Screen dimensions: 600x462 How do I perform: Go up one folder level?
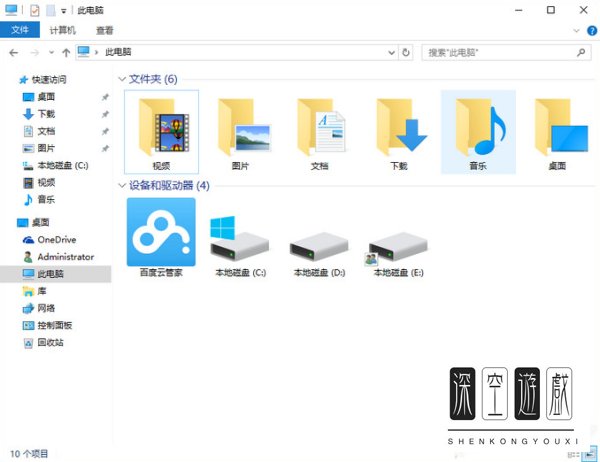(x=66, y=52)
